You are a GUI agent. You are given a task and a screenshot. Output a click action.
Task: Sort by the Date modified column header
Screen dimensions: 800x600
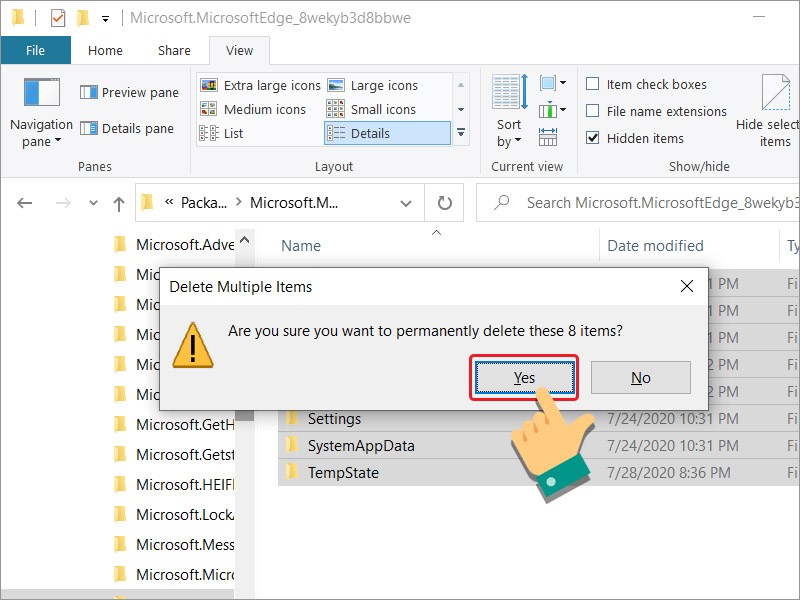(x=655, y=246)
